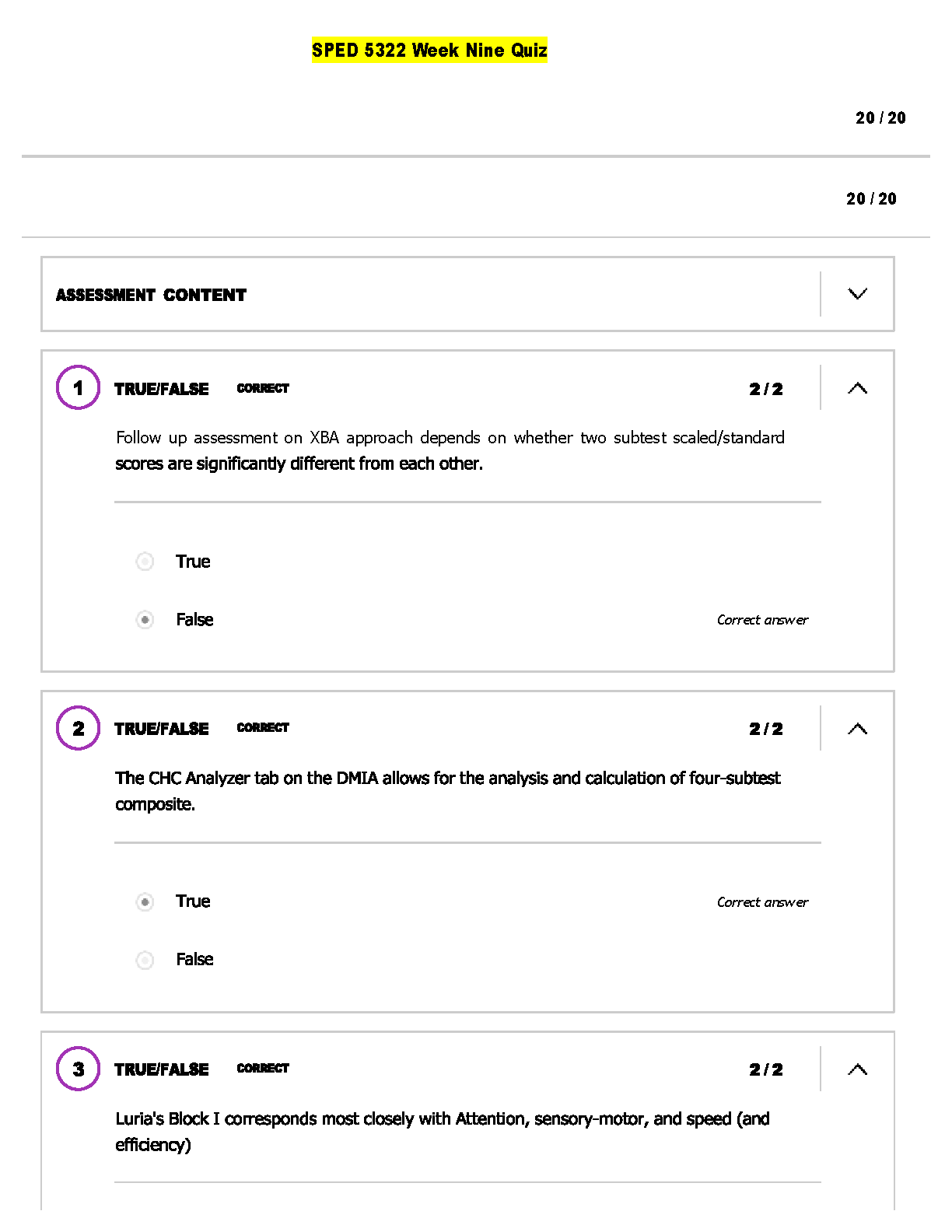Click the ASSESSMENT CONTENT header label
Screen dimensions: 952x1232
click(x=151, y=296)
